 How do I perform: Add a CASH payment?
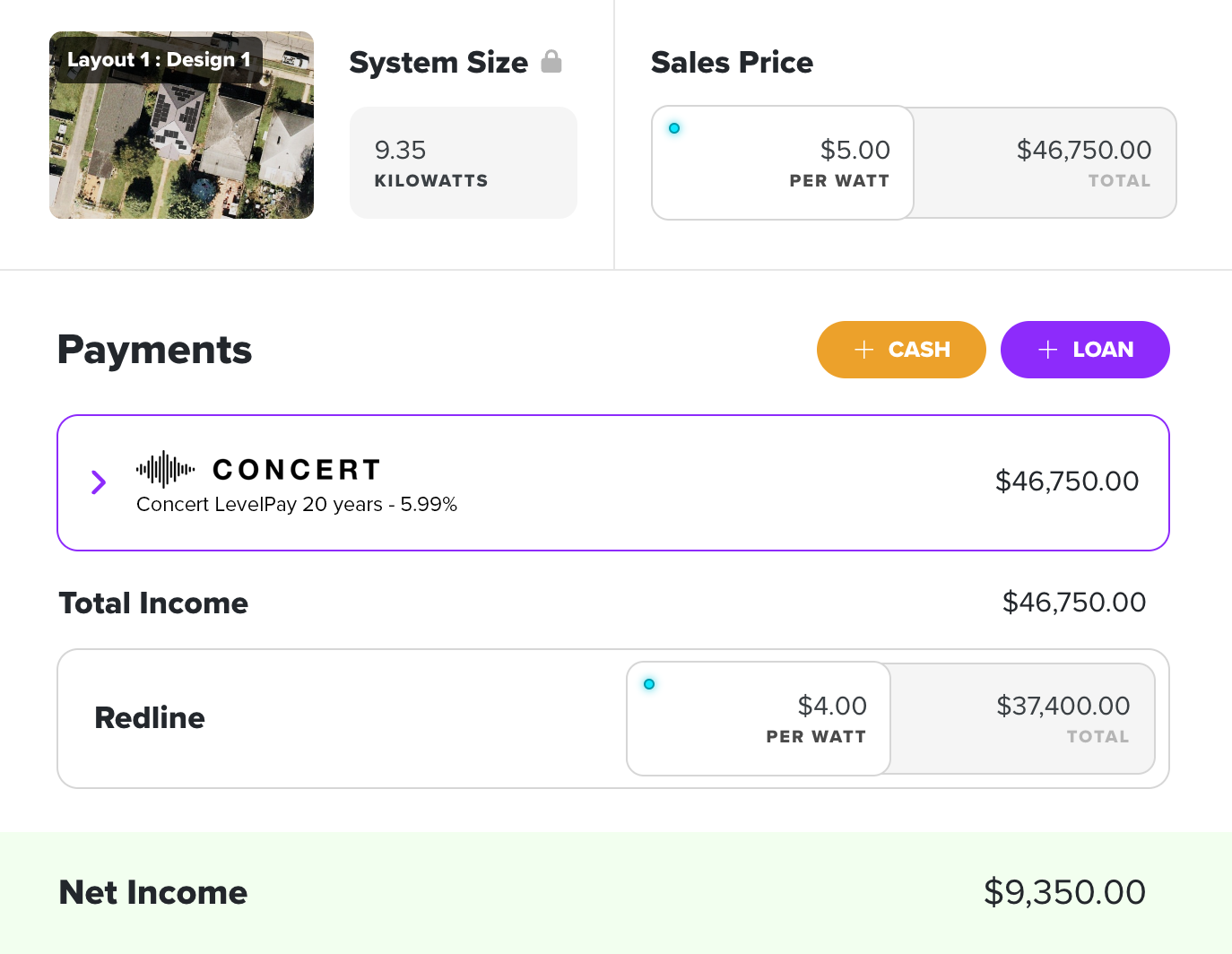pos(901,350)
